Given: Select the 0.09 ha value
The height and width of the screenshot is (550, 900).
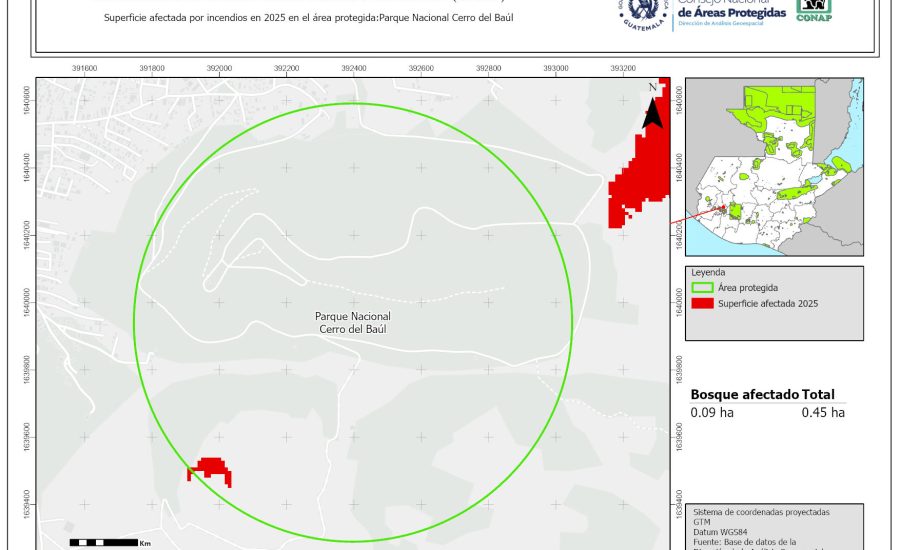Looking at the screenshot, I should pos(711,412).
